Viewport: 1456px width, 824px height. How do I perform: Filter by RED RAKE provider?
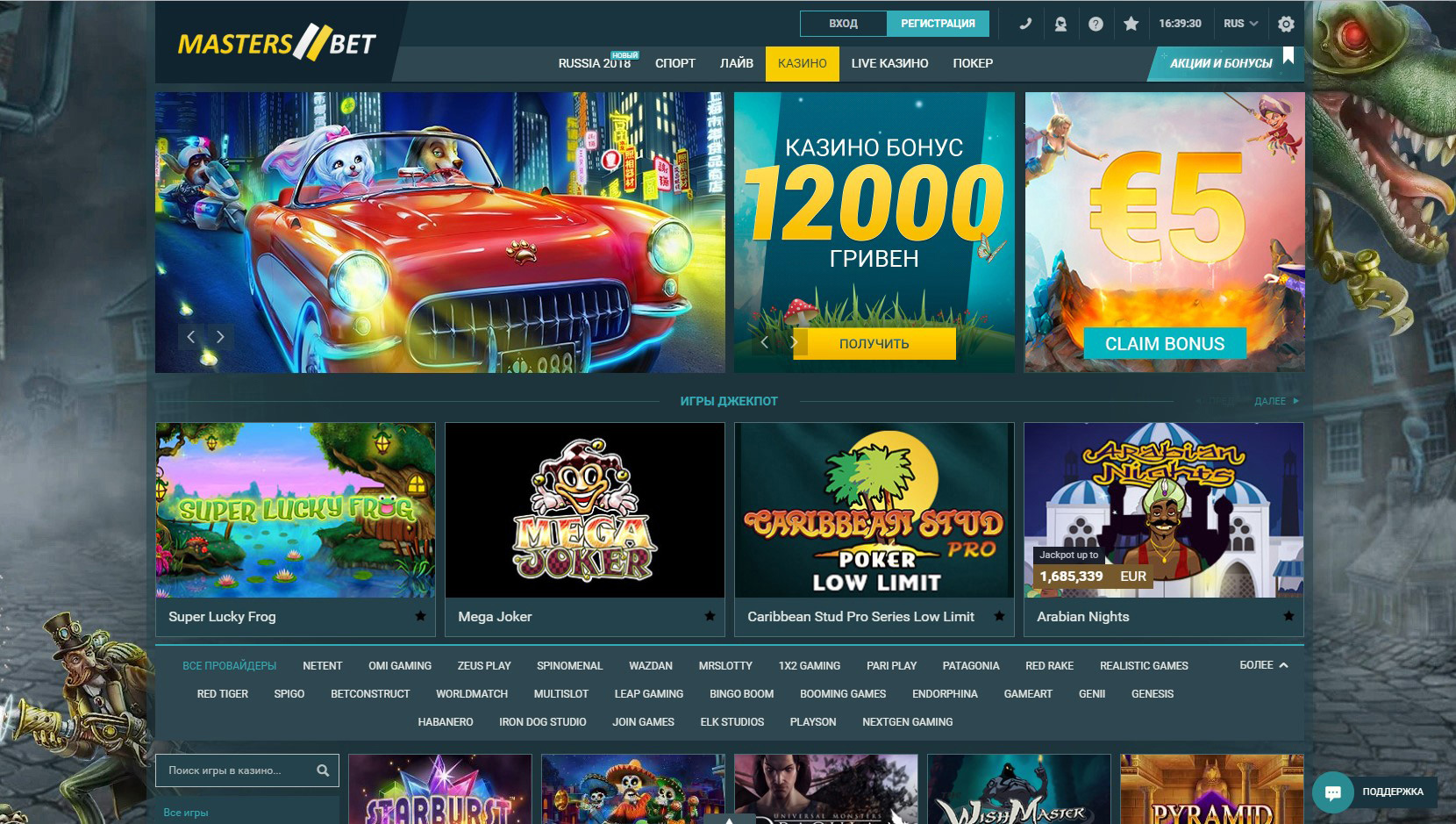pyautogui.click(x=1049, y=666)
